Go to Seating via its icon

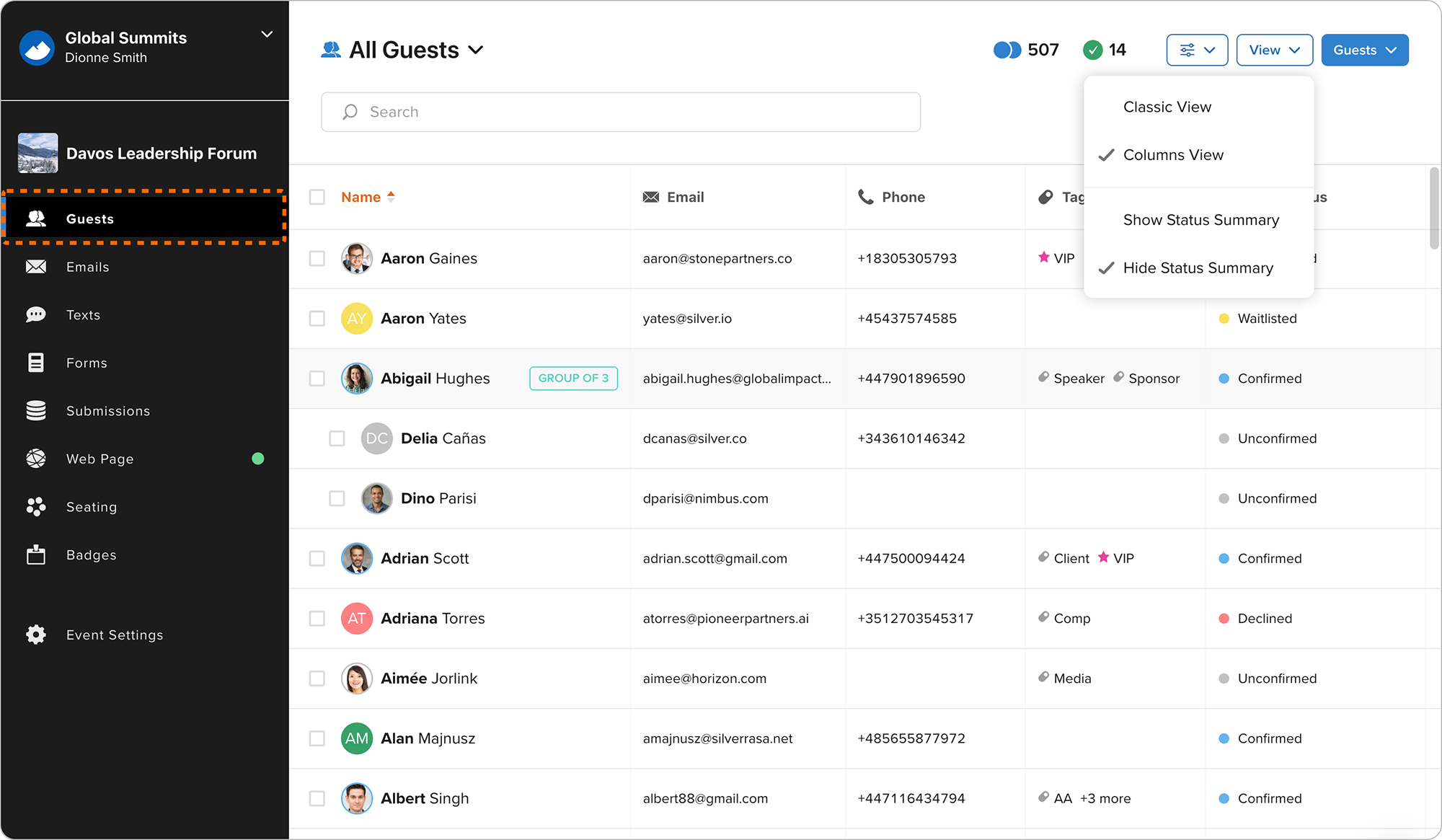click(x=36, y=507)
